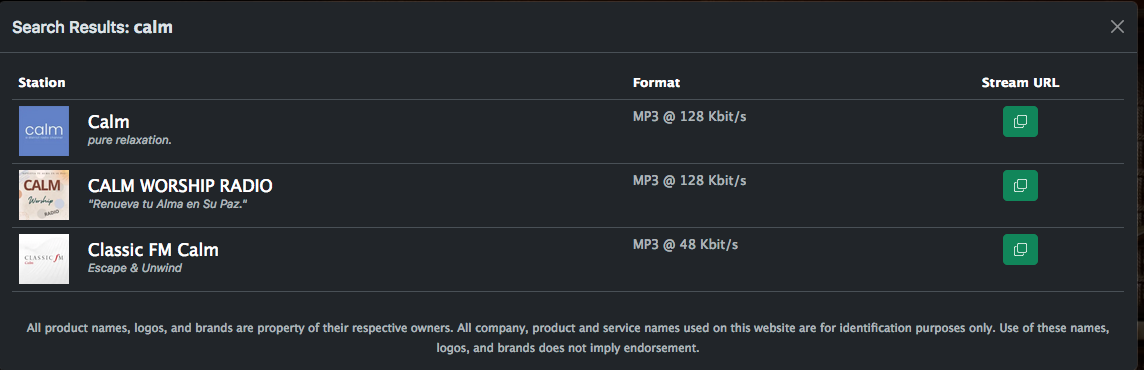Image resolution: width=1144 pixels, height=370 pixels.
Task: Choose the Classic FM Calm station title
Action: [x=153, y=250]
